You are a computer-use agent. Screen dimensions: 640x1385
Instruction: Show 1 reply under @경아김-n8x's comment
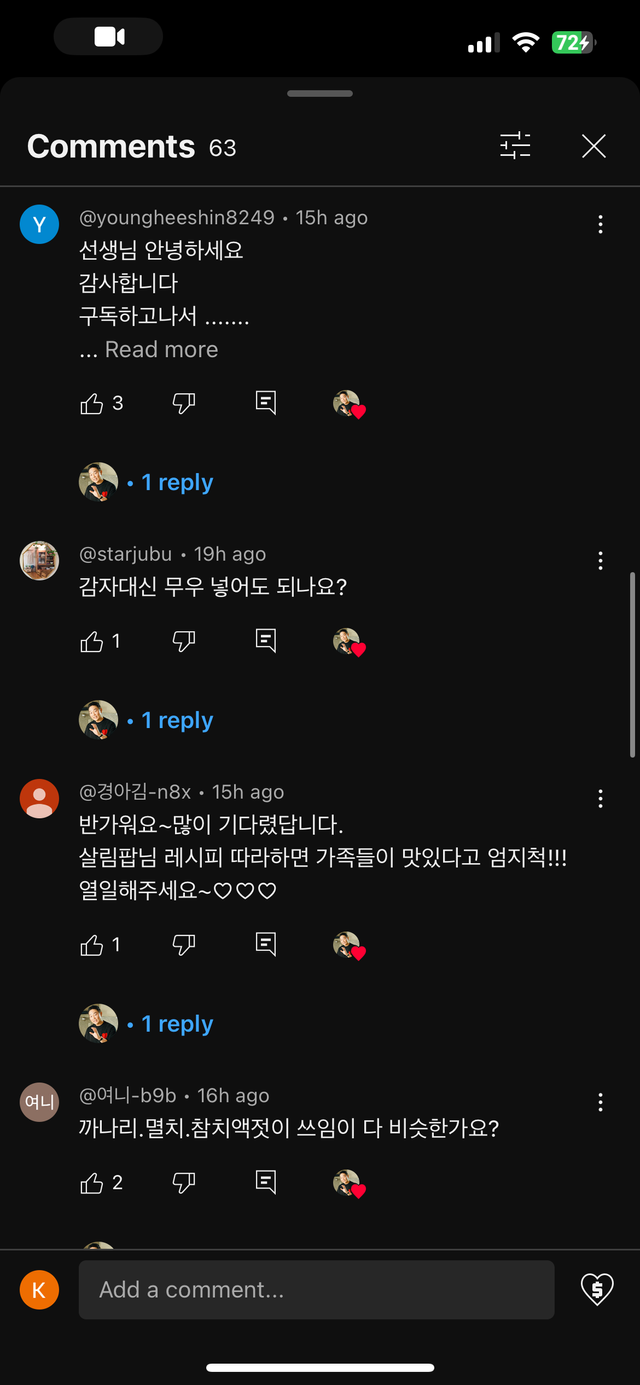click(177, 1025)
